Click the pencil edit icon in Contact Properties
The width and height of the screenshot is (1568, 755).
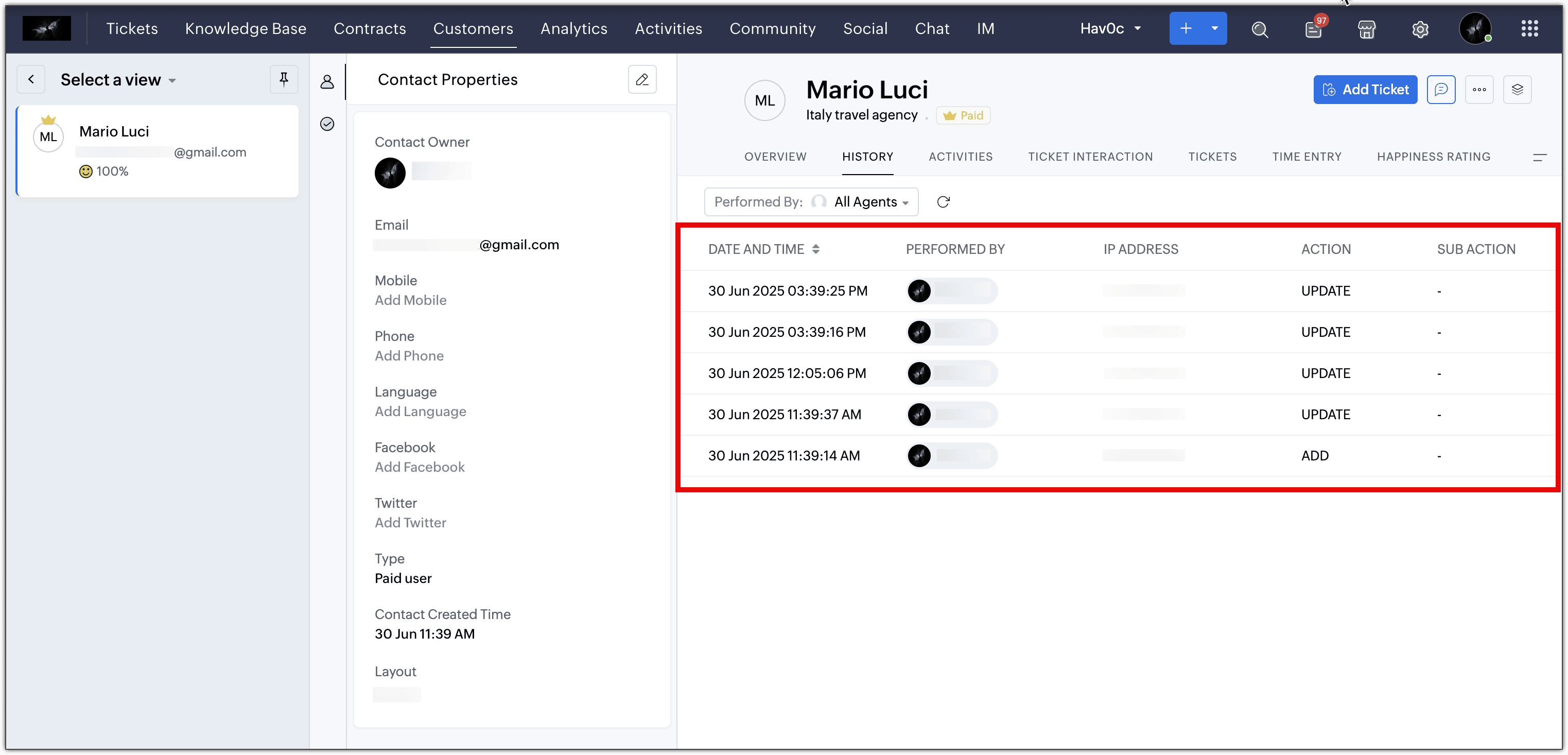pos(641,80)
